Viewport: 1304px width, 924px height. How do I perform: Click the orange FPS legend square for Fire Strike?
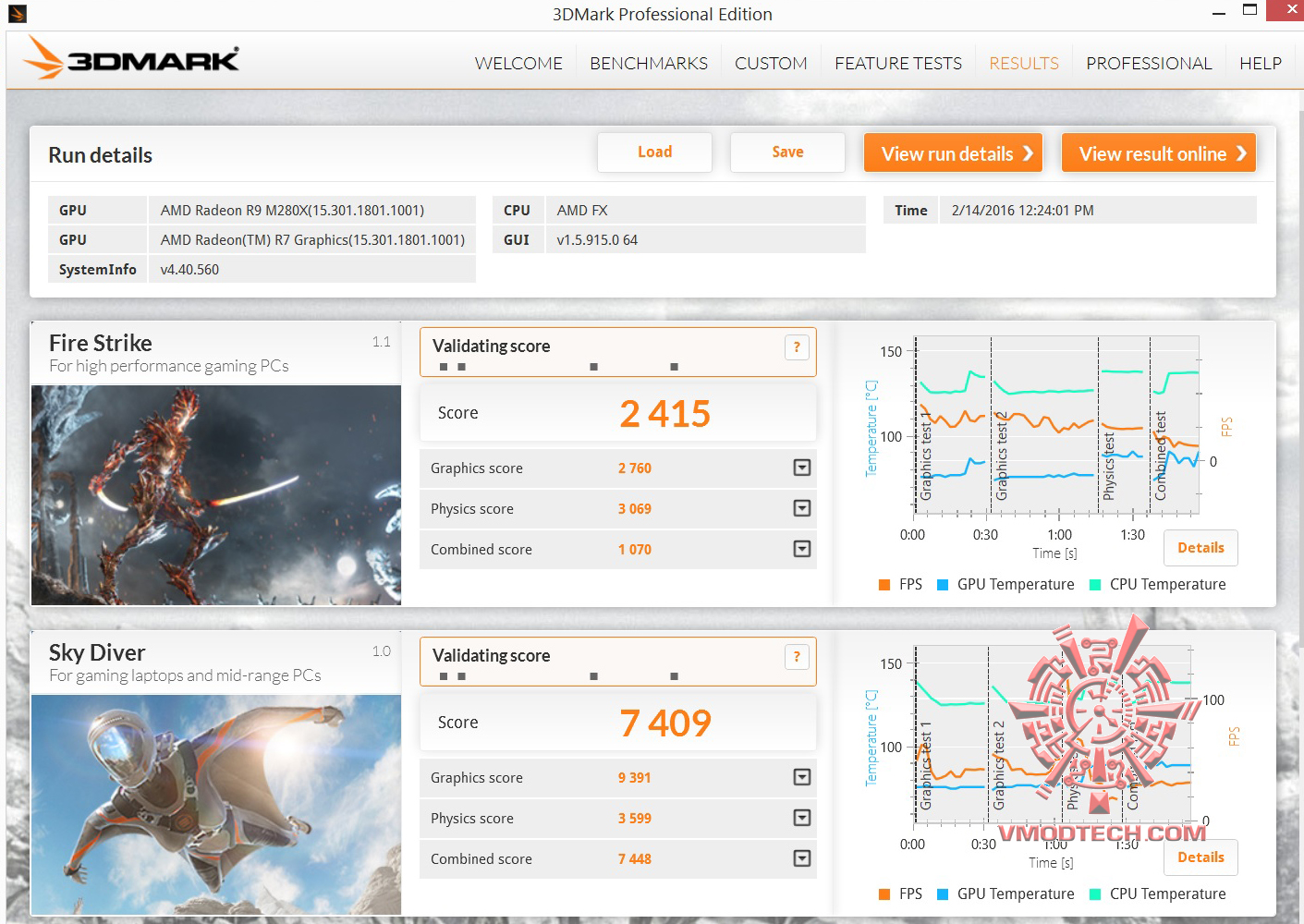(x=884, y=585)
